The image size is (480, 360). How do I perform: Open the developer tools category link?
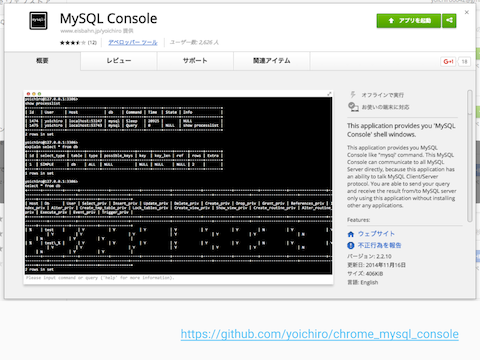click(133, 43)
